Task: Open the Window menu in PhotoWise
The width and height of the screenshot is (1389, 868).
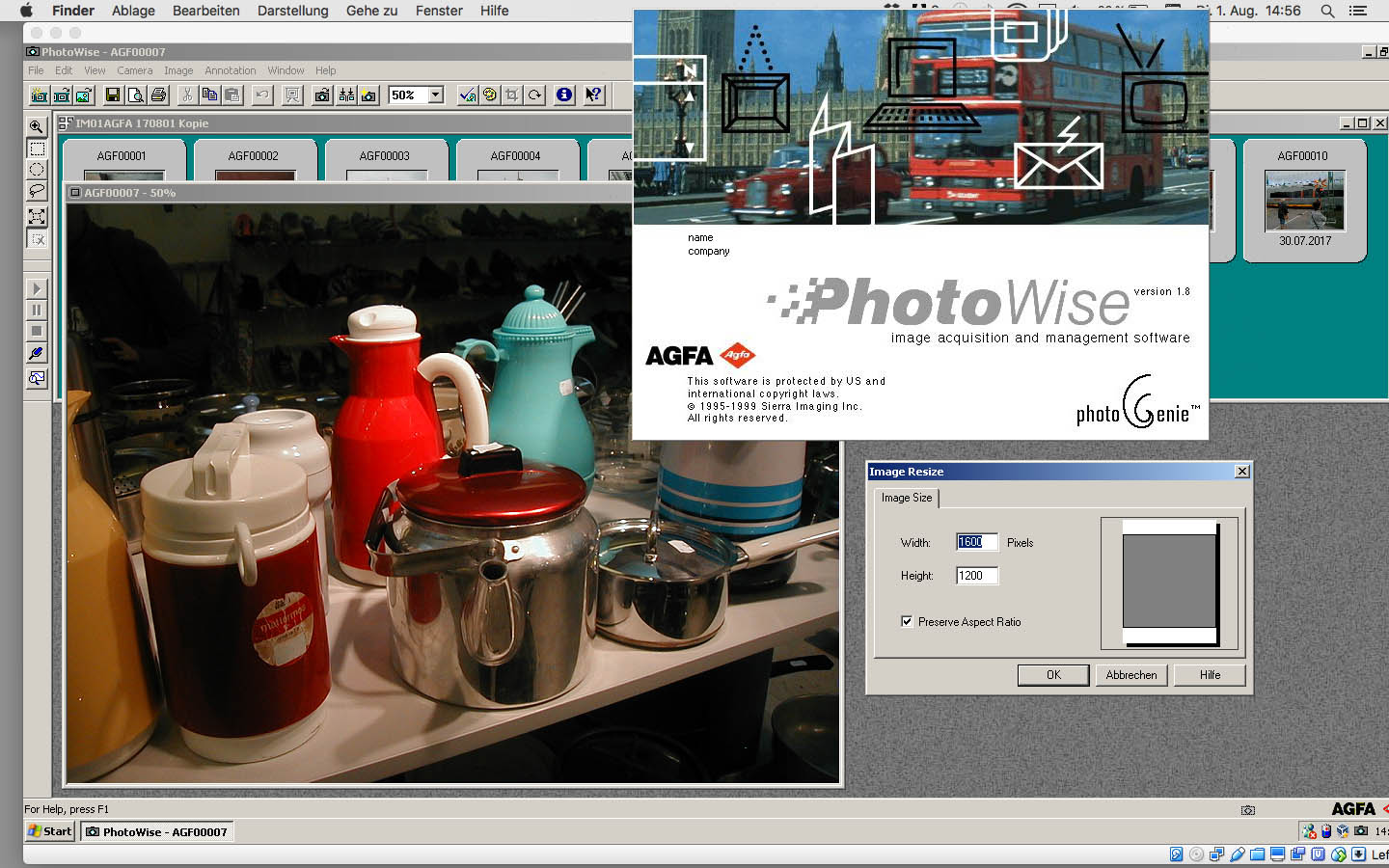Action: tap(286, 70)
